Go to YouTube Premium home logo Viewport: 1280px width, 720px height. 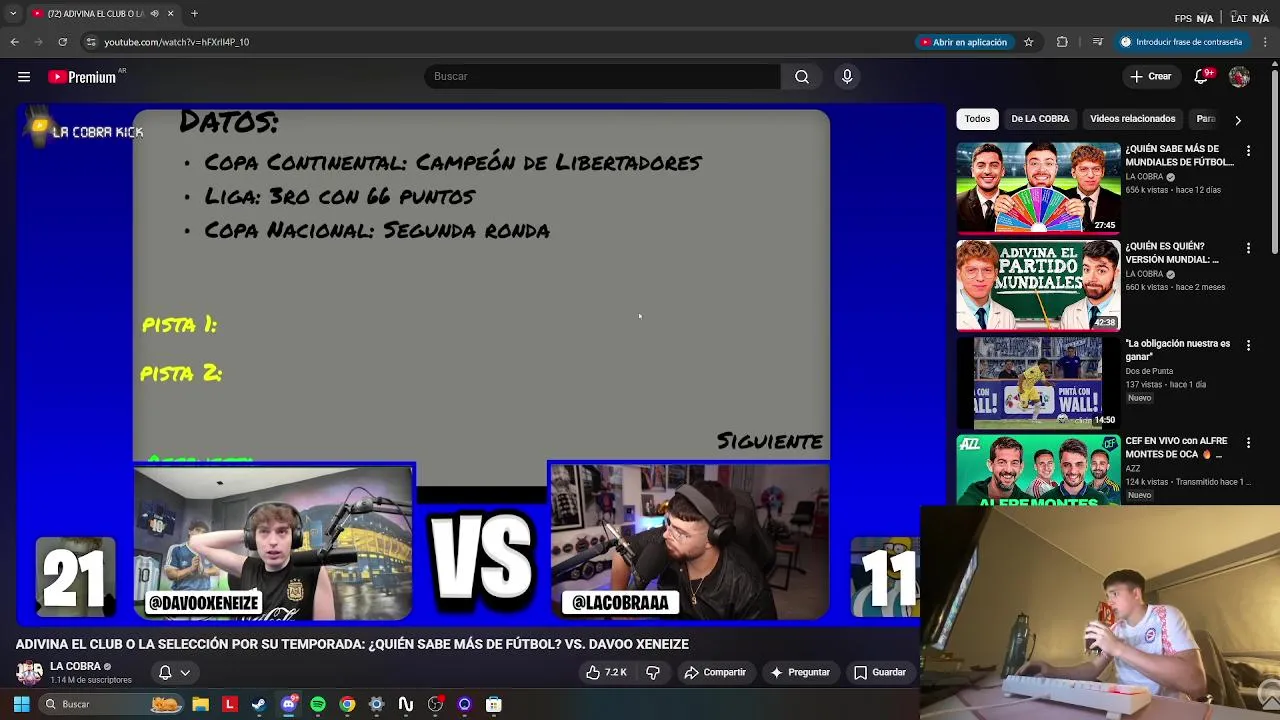[x=82, y=77]
